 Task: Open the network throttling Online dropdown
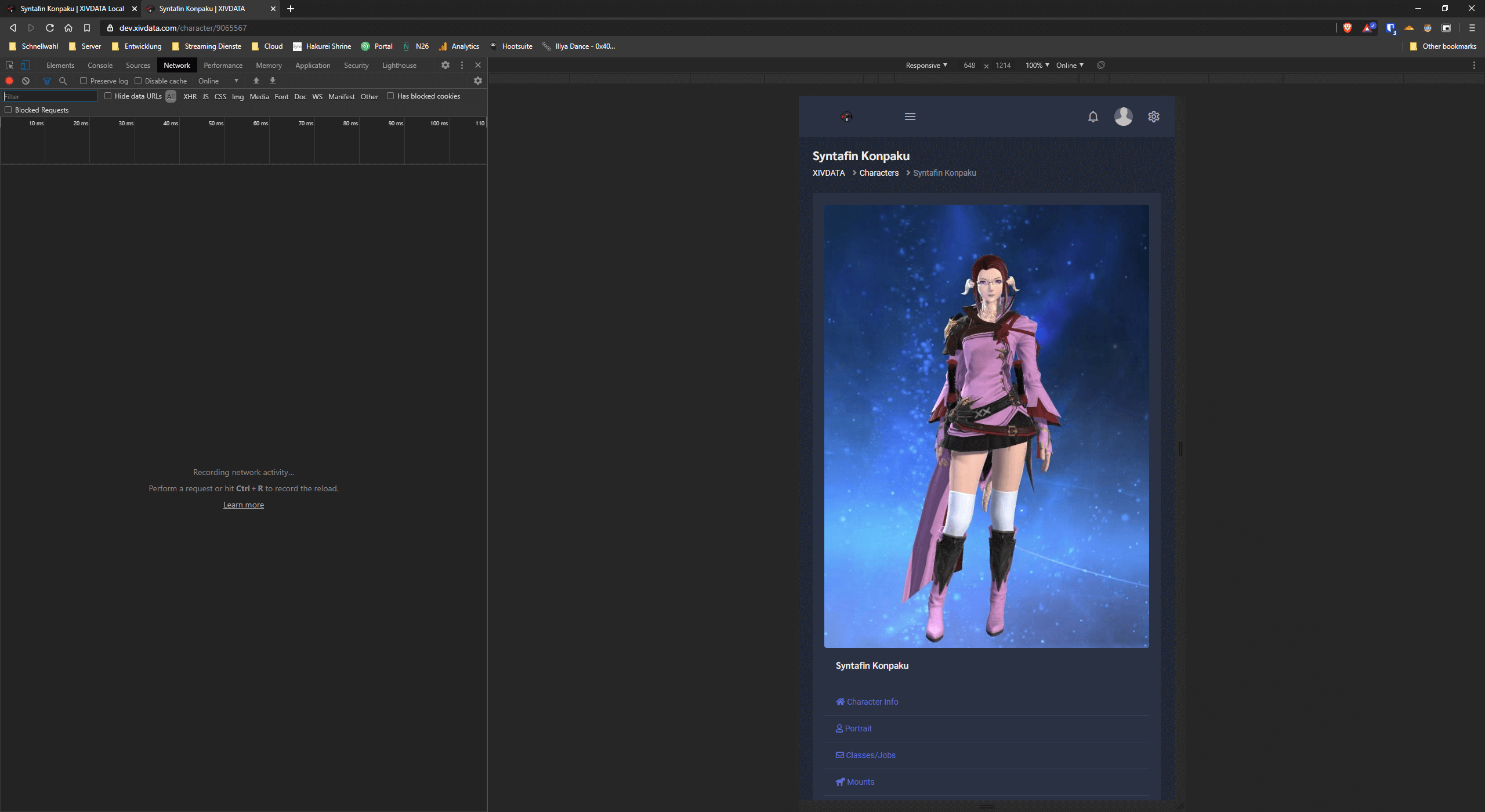[x=218, y=81]
